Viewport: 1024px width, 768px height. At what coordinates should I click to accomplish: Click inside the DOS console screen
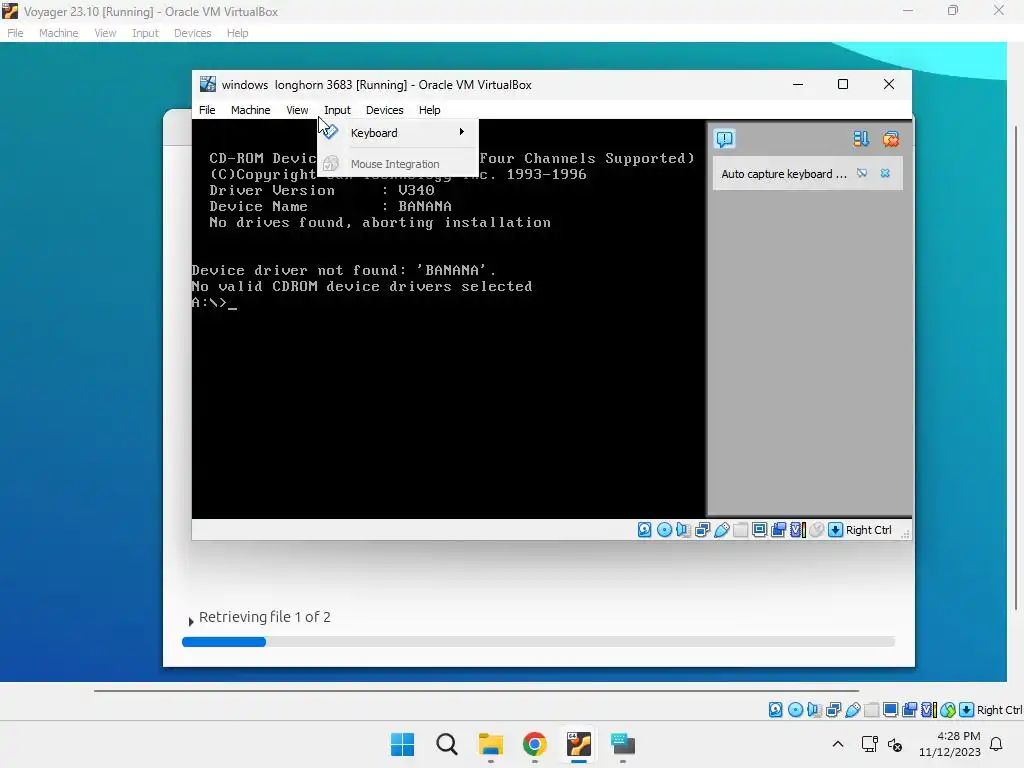tap(448, 319)
